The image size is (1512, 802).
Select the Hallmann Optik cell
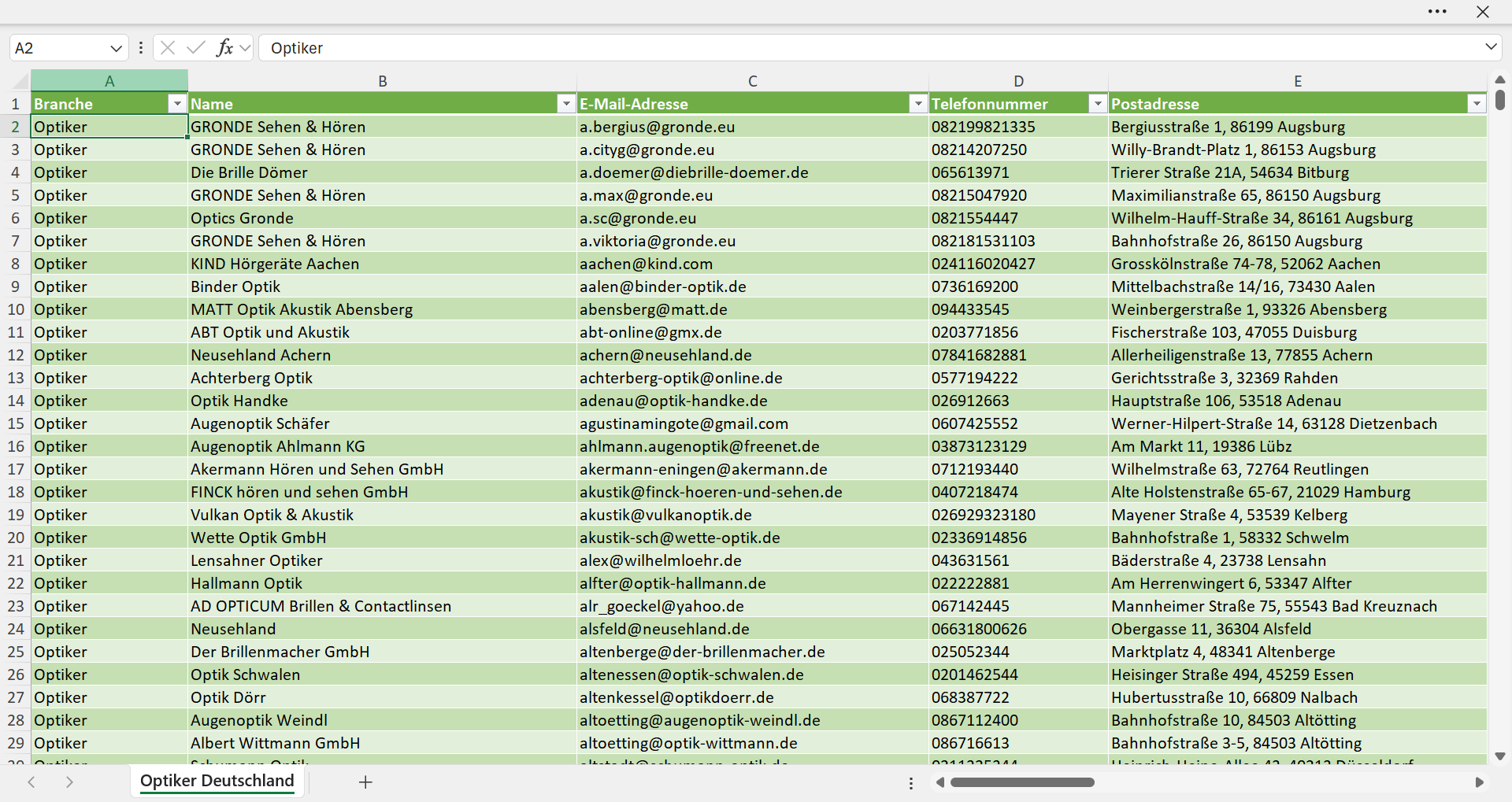pyautogui.click(x=383, y=583)
